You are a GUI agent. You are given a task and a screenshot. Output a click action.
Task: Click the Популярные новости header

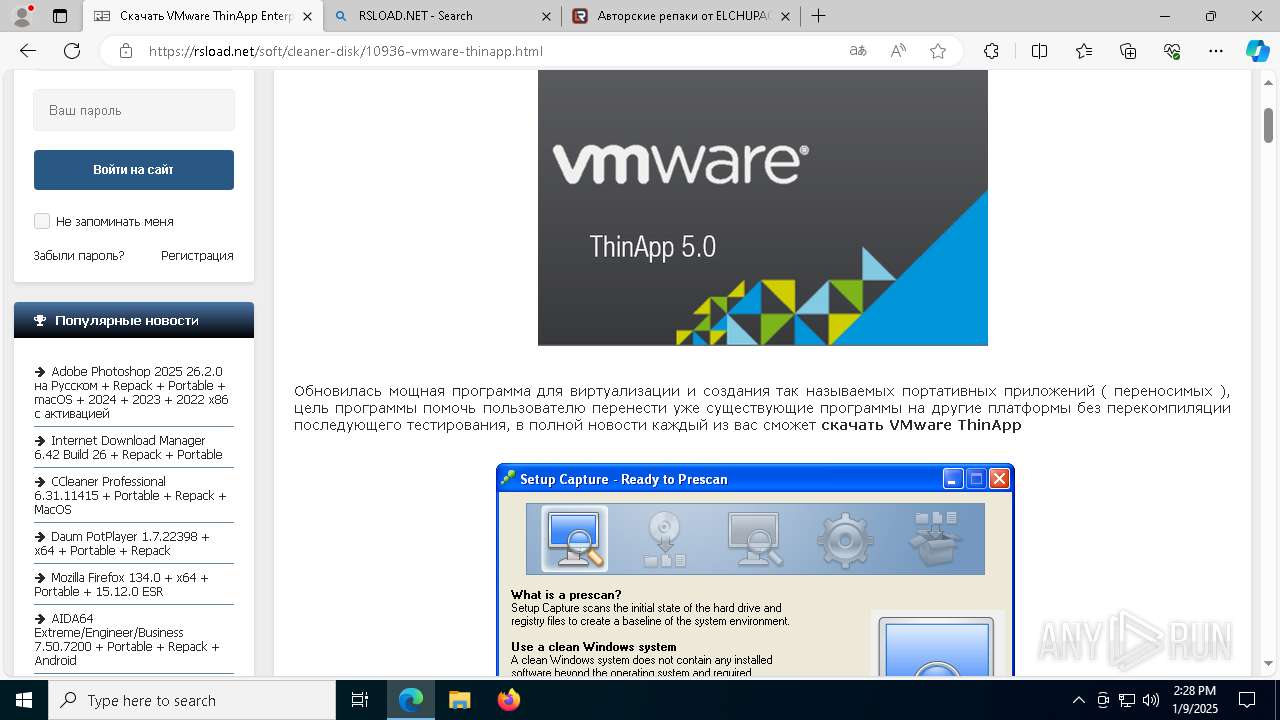[x=134, y=320]
